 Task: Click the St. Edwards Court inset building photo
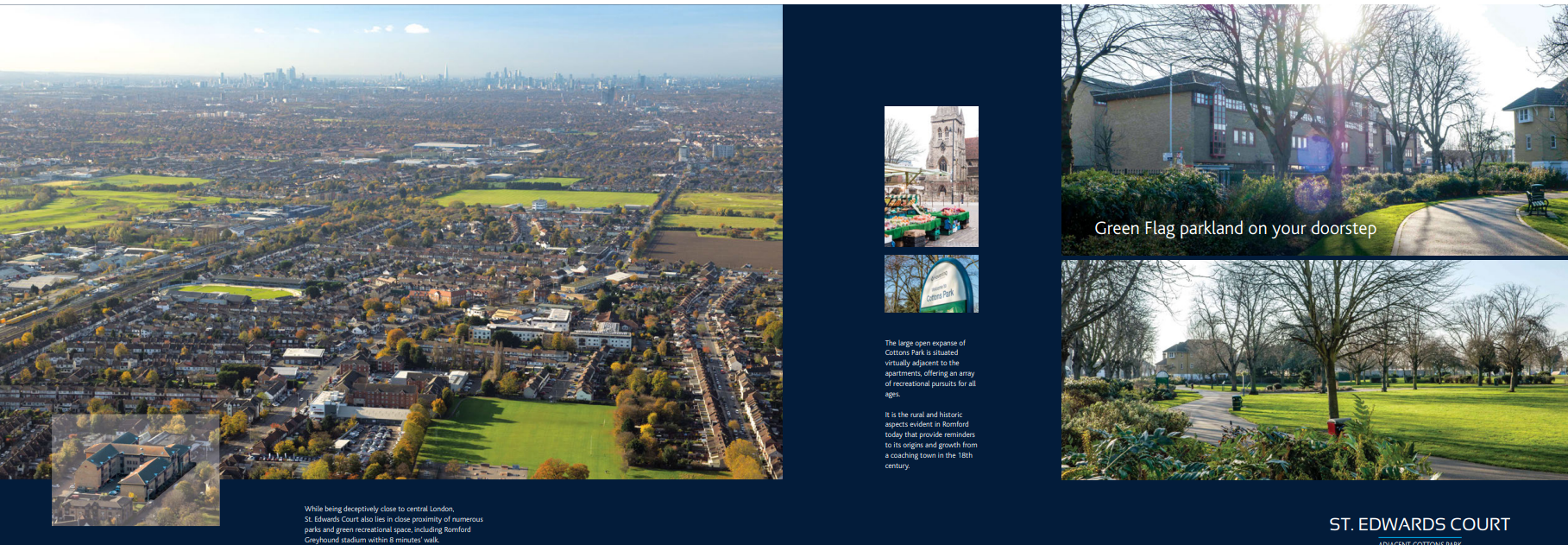tap(135, 470)
